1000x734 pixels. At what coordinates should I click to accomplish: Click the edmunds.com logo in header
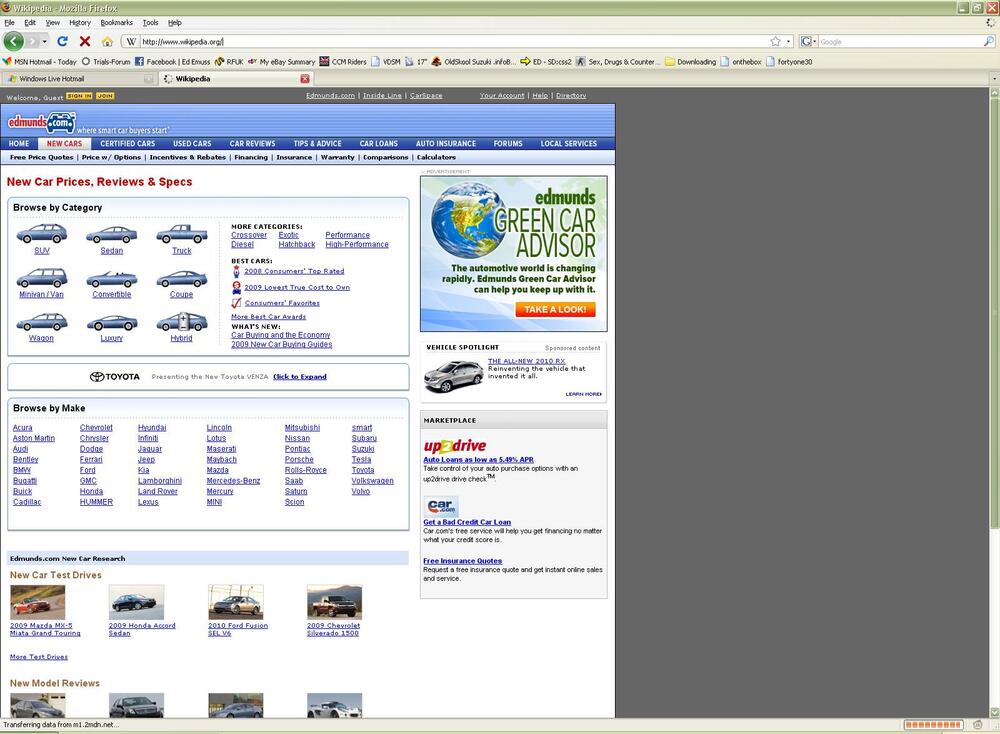coord(41,122)
